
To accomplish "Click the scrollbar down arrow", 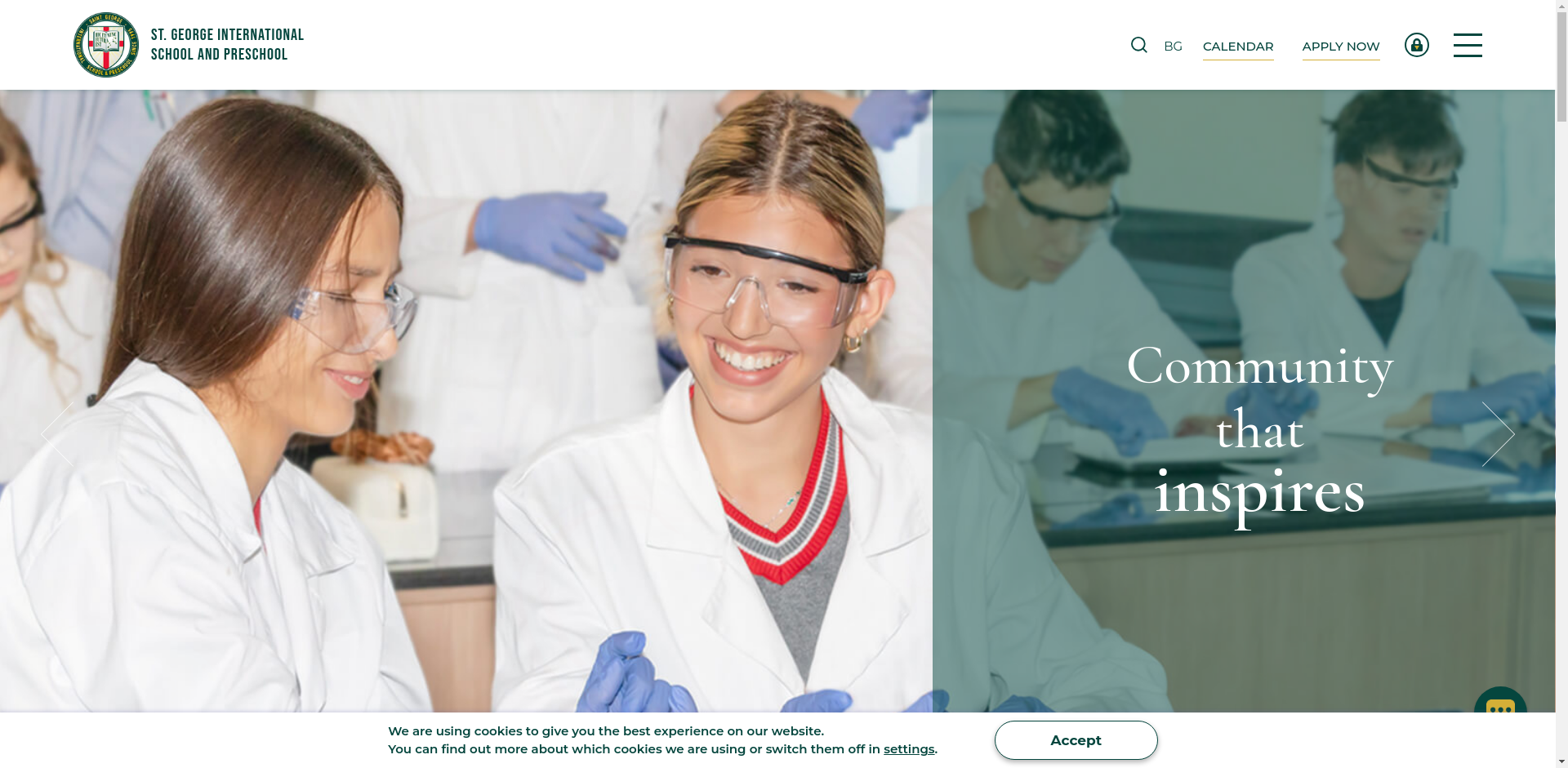I will pos(1561,762).
